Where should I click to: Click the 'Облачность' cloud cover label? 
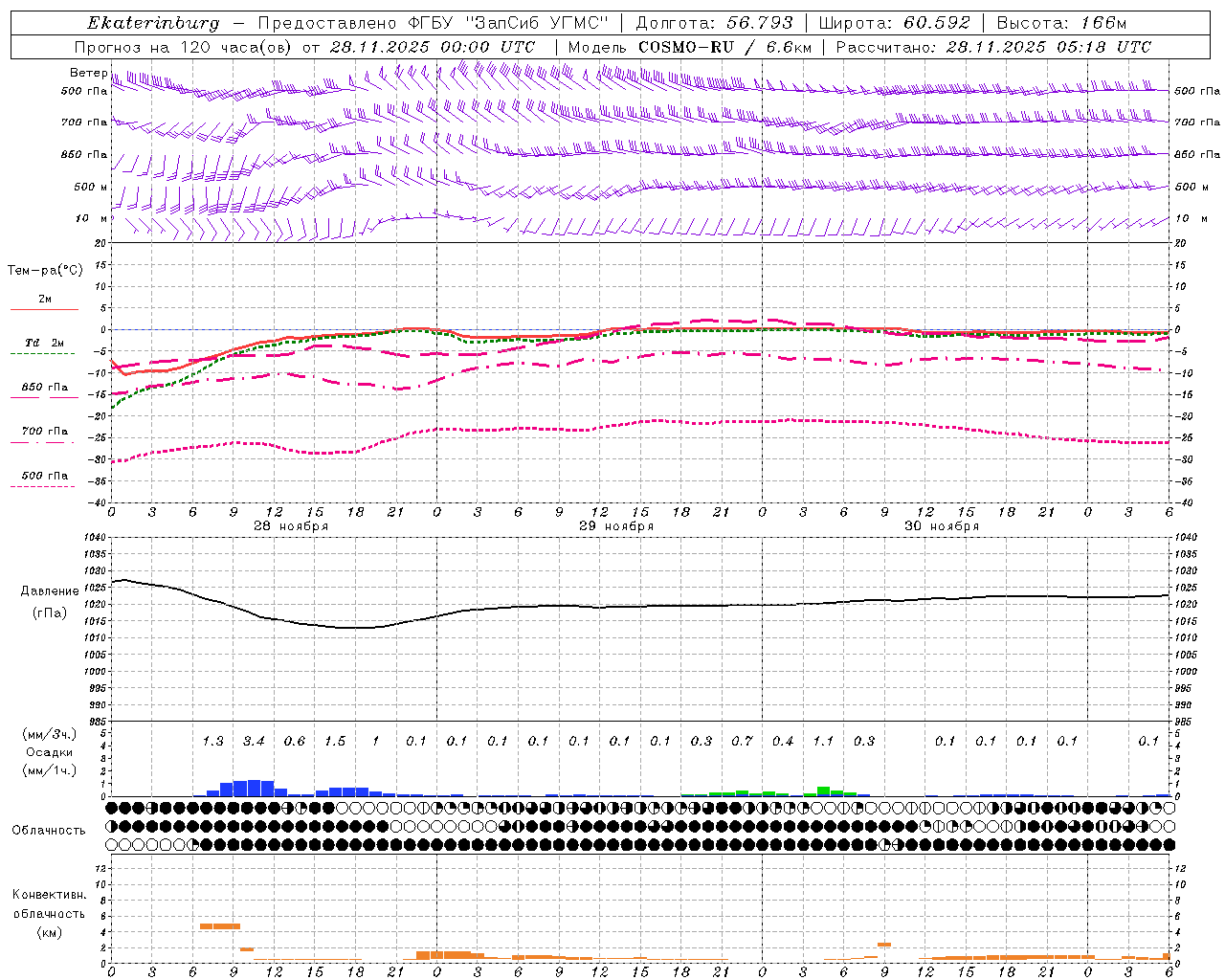(x=49, y=830)
